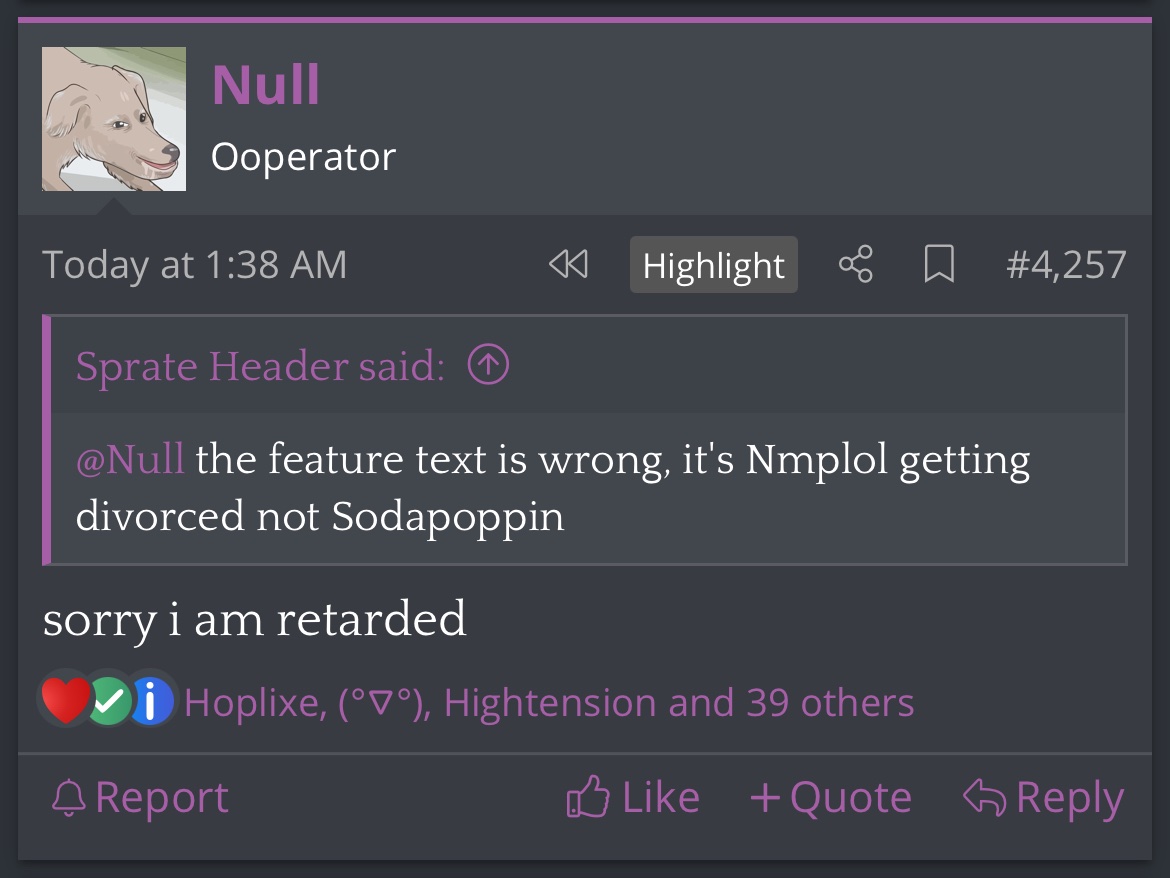Click the red heart reaction icon
The image size is (1170, 878).
[x=66, y=700]
